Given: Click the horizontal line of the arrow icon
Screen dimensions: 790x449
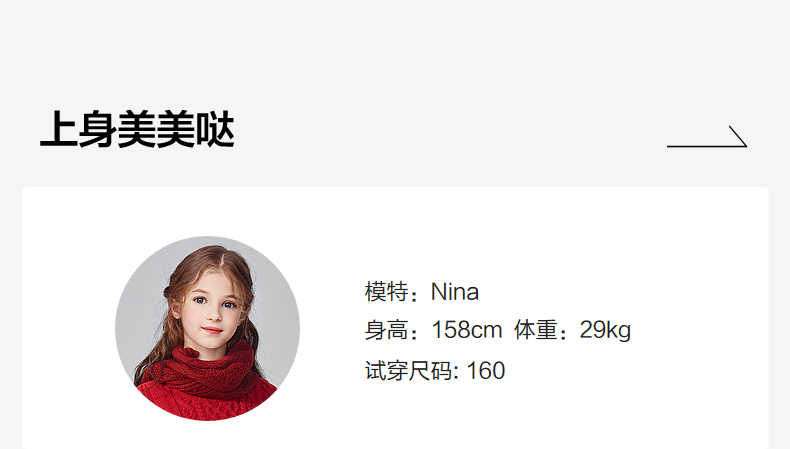Looking at the screenshot, I should coord(705,146).
